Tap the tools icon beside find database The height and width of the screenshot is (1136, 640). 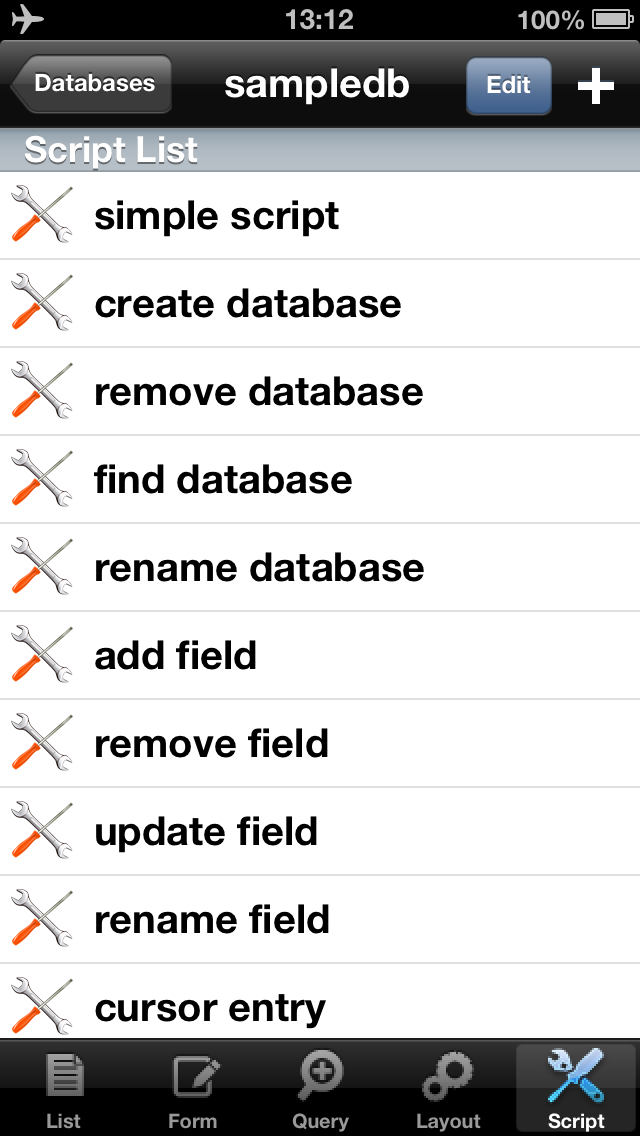tap(42, 480)
